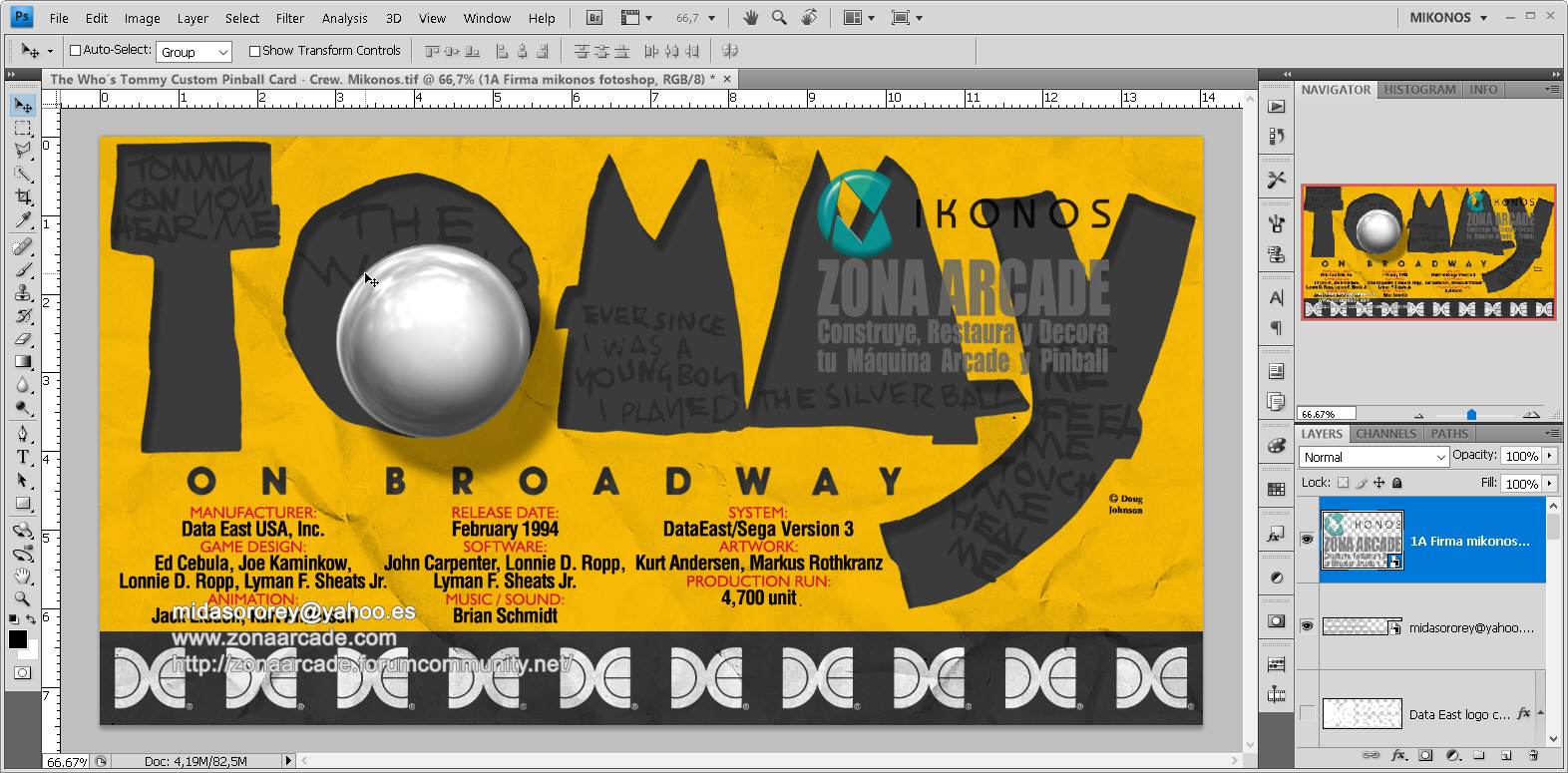1568x773 pixels.
Task: Create a new layer with the Layers icon
Action: (1506, 755)
